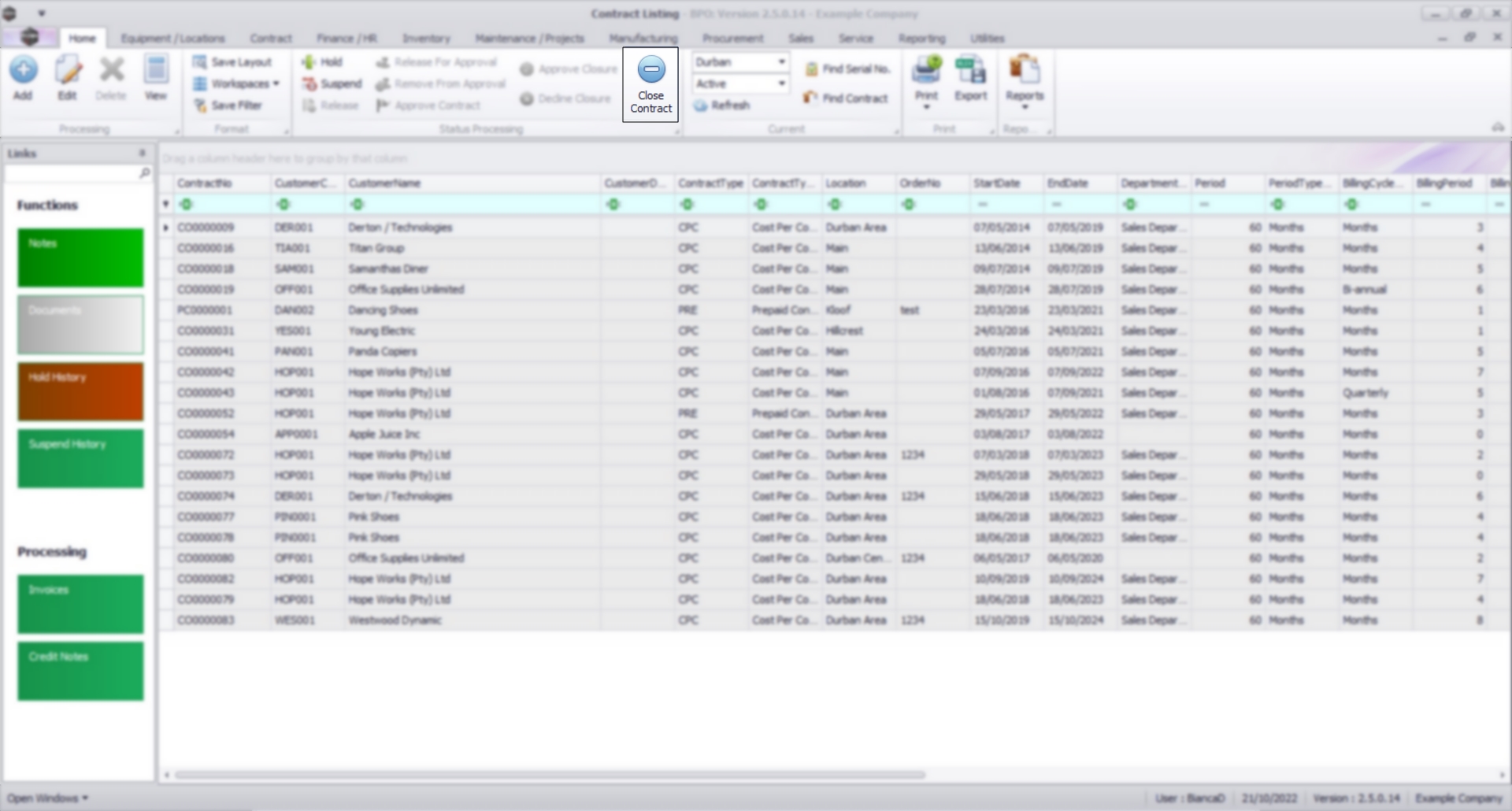This screenshot has height=811, width=1512.
Task: Click Save Filter option
Action: 228,105
